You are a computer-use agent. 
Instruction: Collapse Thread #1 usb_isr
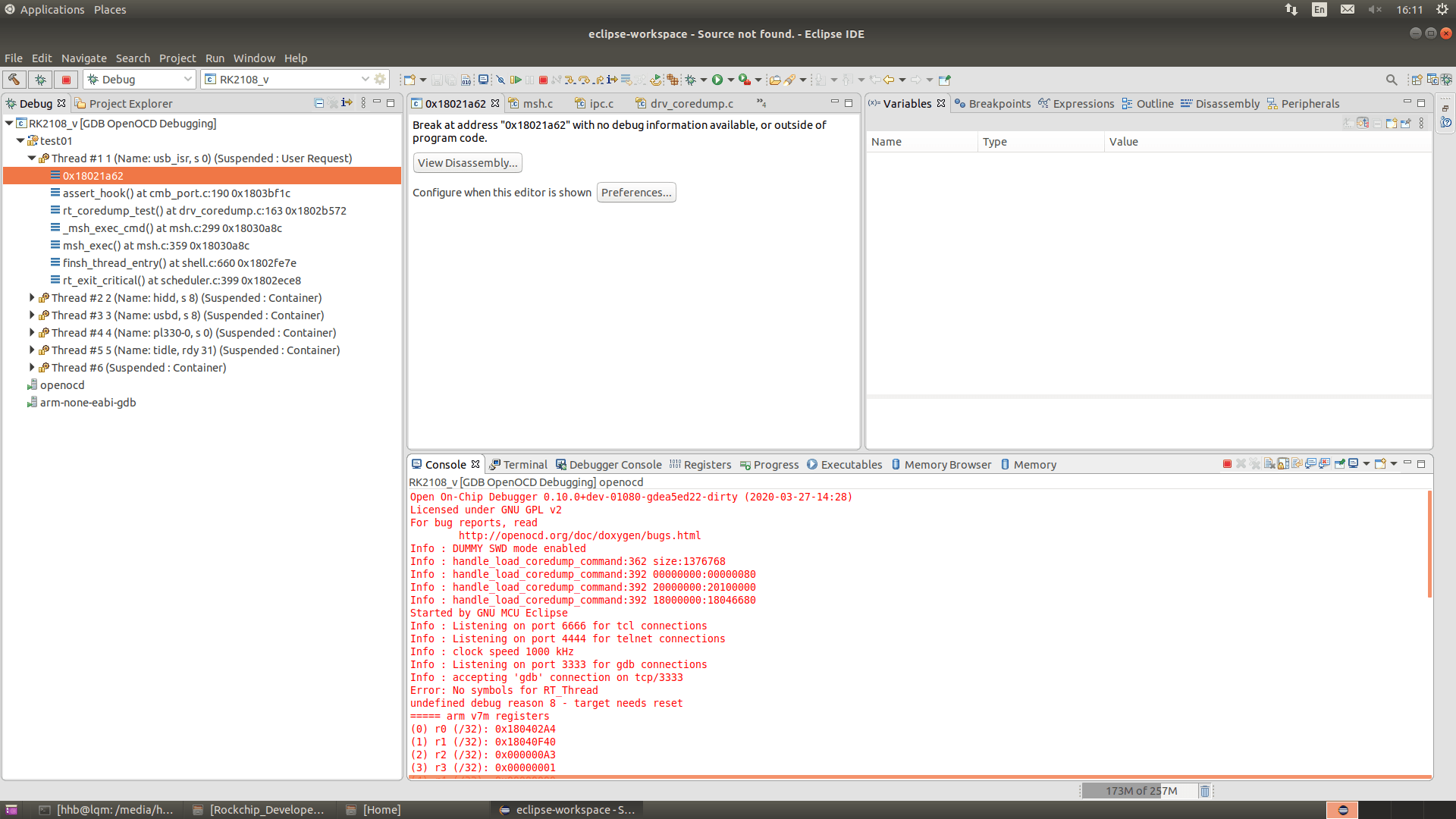[32, 158]
